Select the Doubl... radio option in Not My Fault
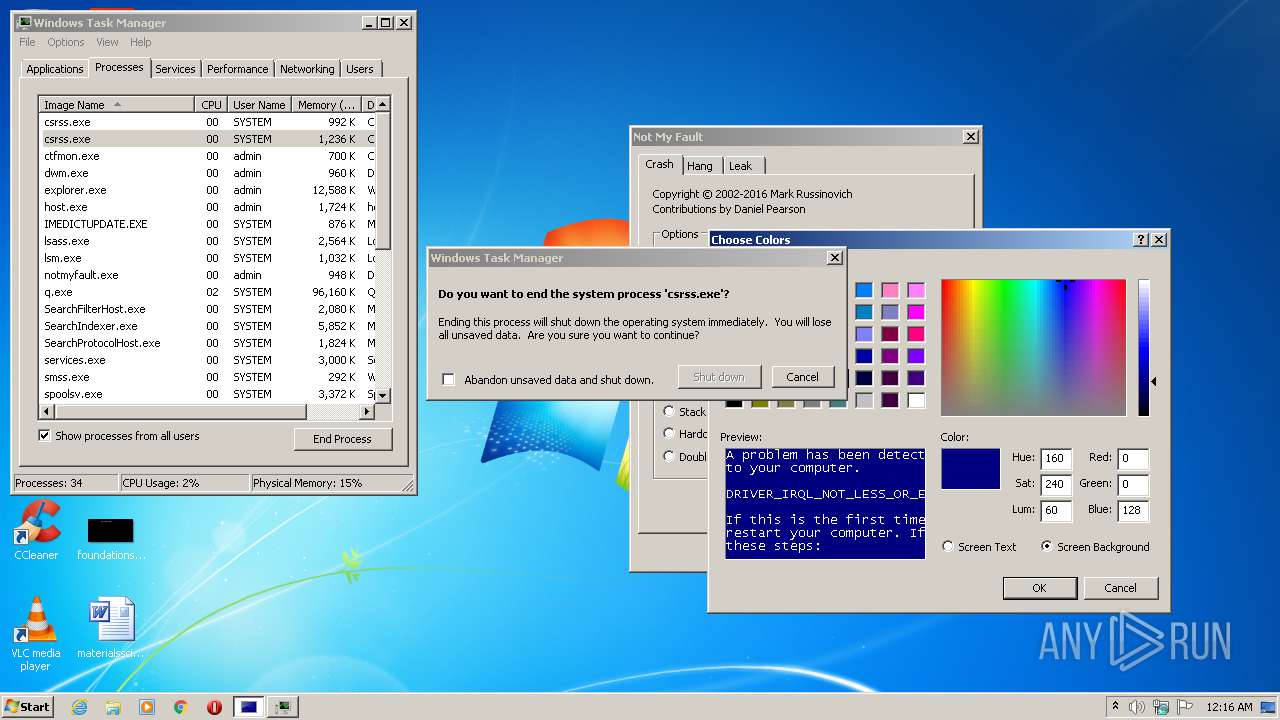The image size is (1280, 720). click(x=669, y=456)
